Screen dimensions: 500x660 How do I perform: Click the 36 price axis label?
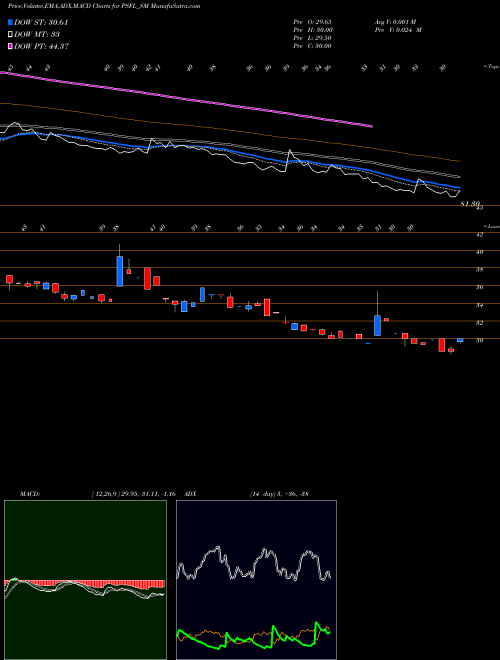click(479, 287)
